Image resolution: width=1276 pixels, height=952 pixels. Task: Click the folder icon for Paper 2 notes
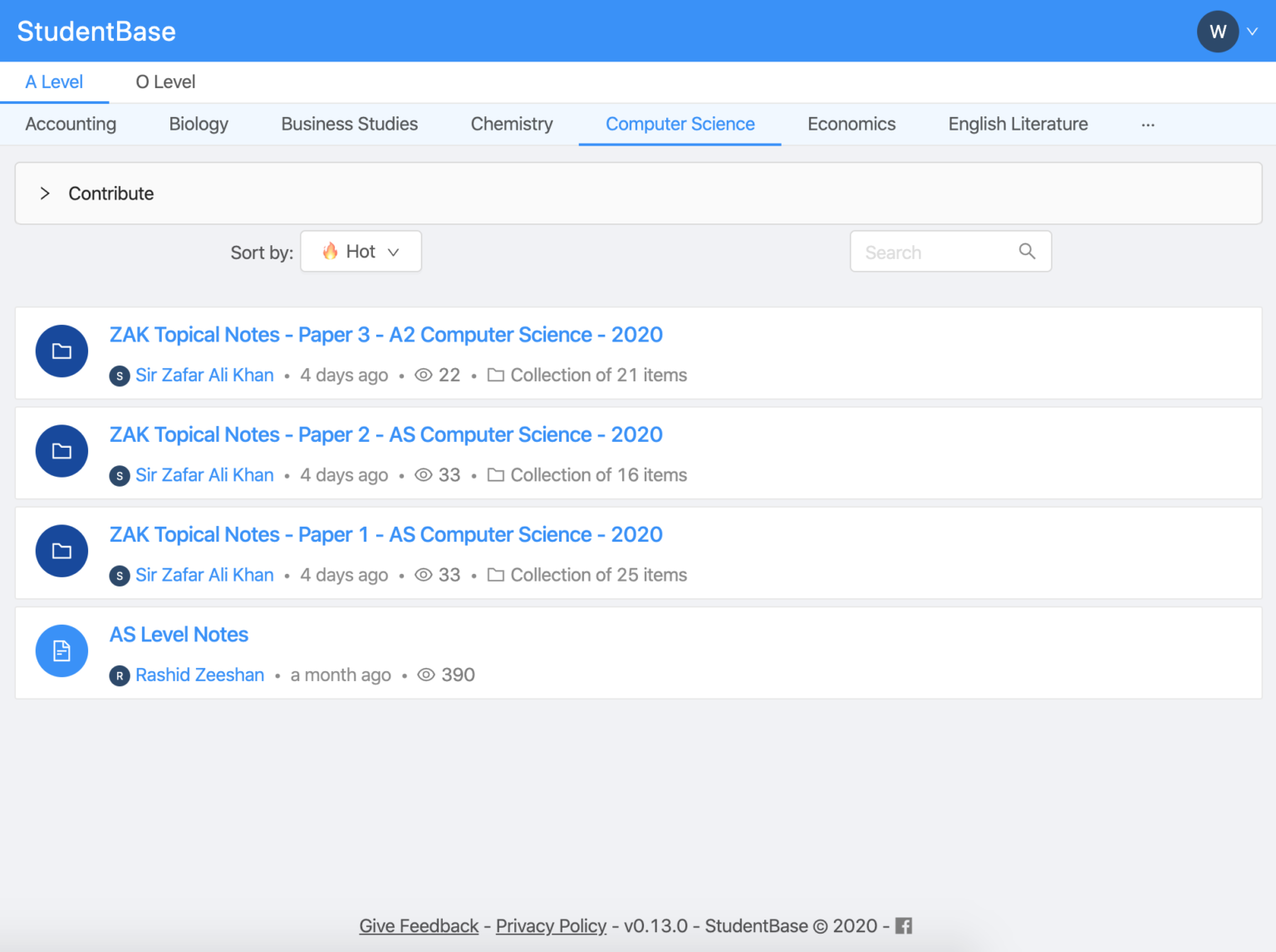click(x=61, y=451)
